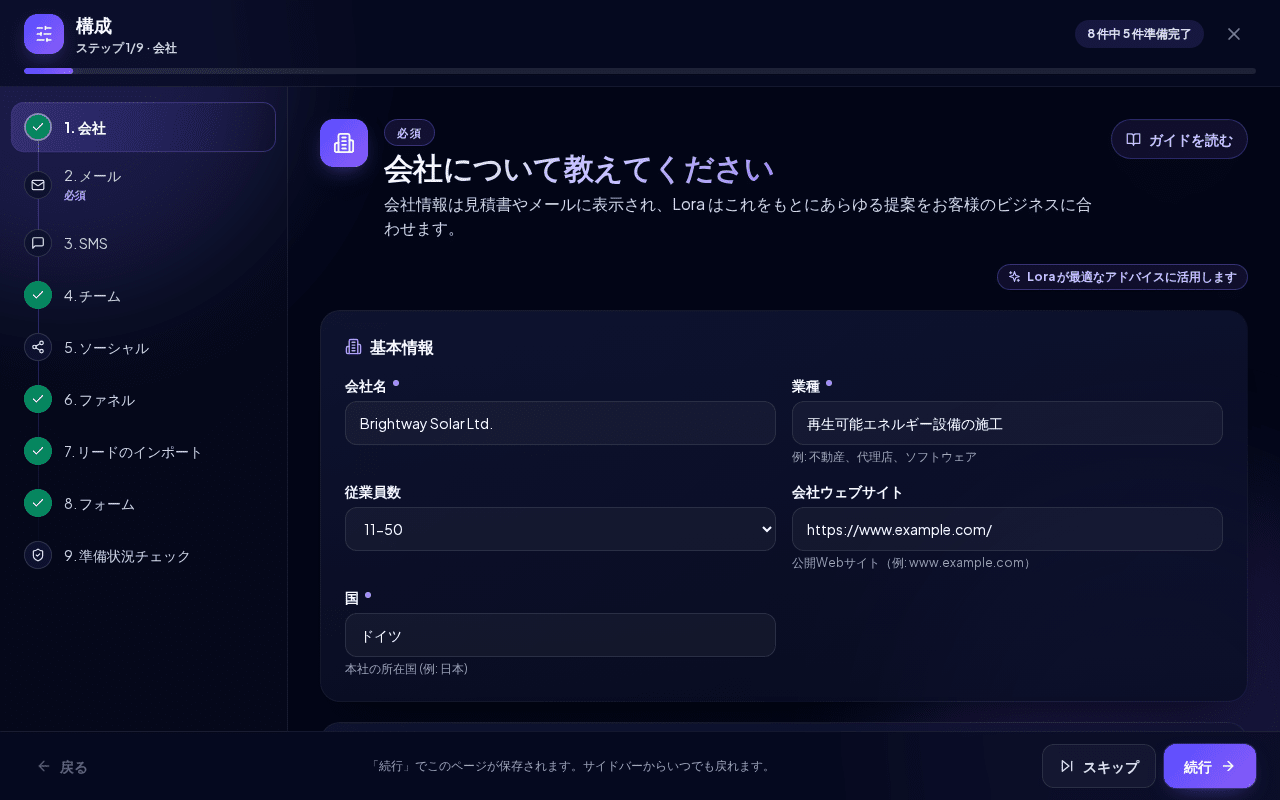
Task: Click the checkmark icon next to 4. チーム
Action: click(38, 295)
